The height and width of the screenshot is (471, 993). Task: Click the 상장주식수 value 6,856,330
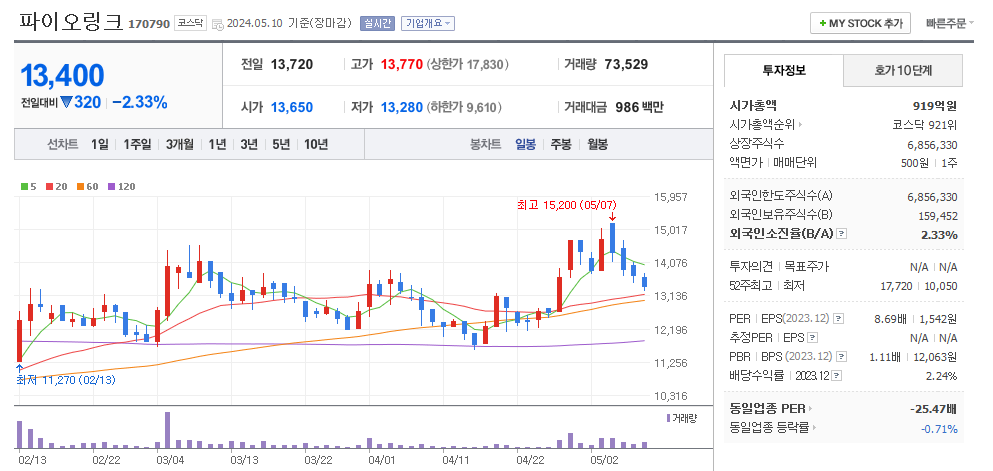point(932,144)
